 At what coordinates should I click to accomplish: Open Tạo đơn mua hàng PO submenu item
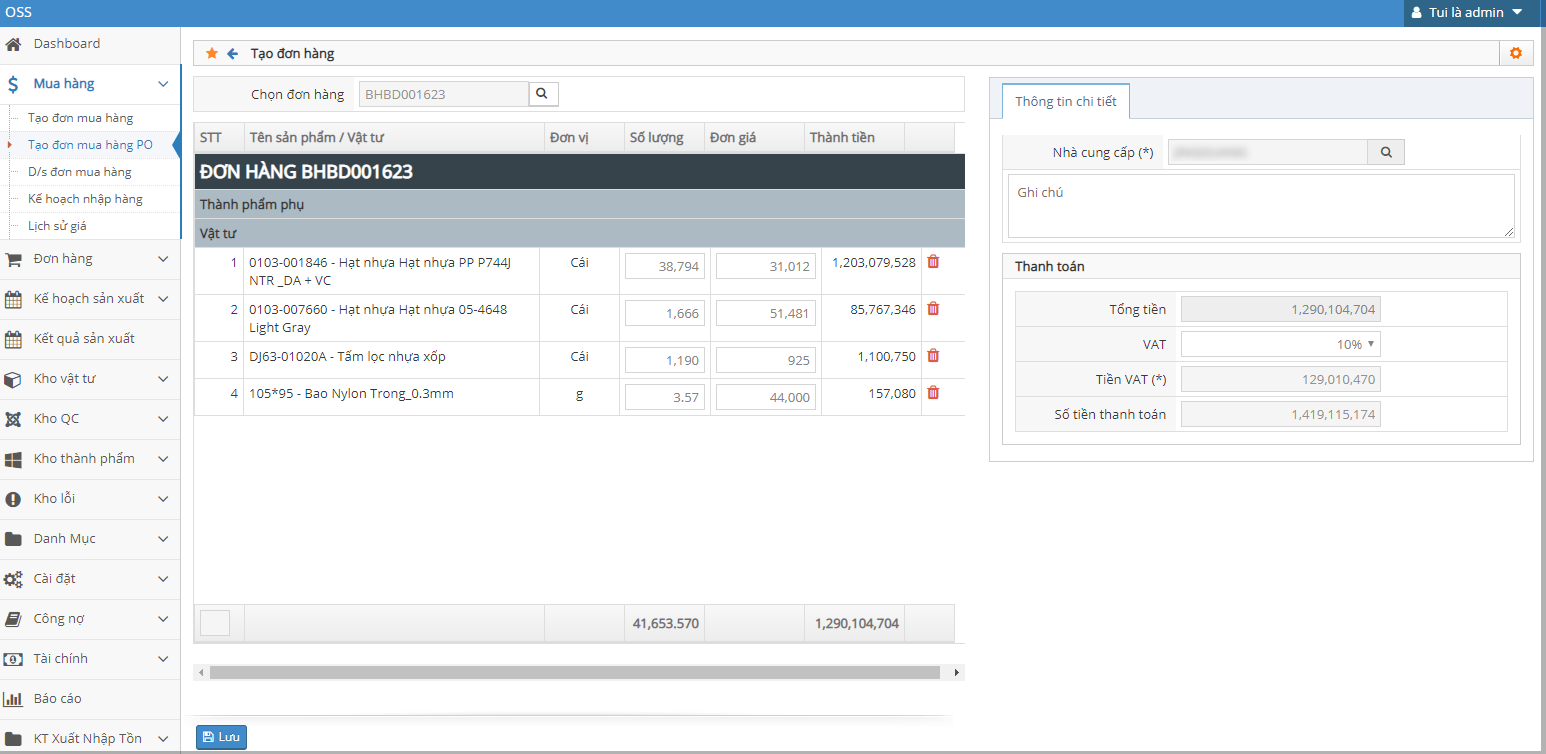[x=90, y=145]
